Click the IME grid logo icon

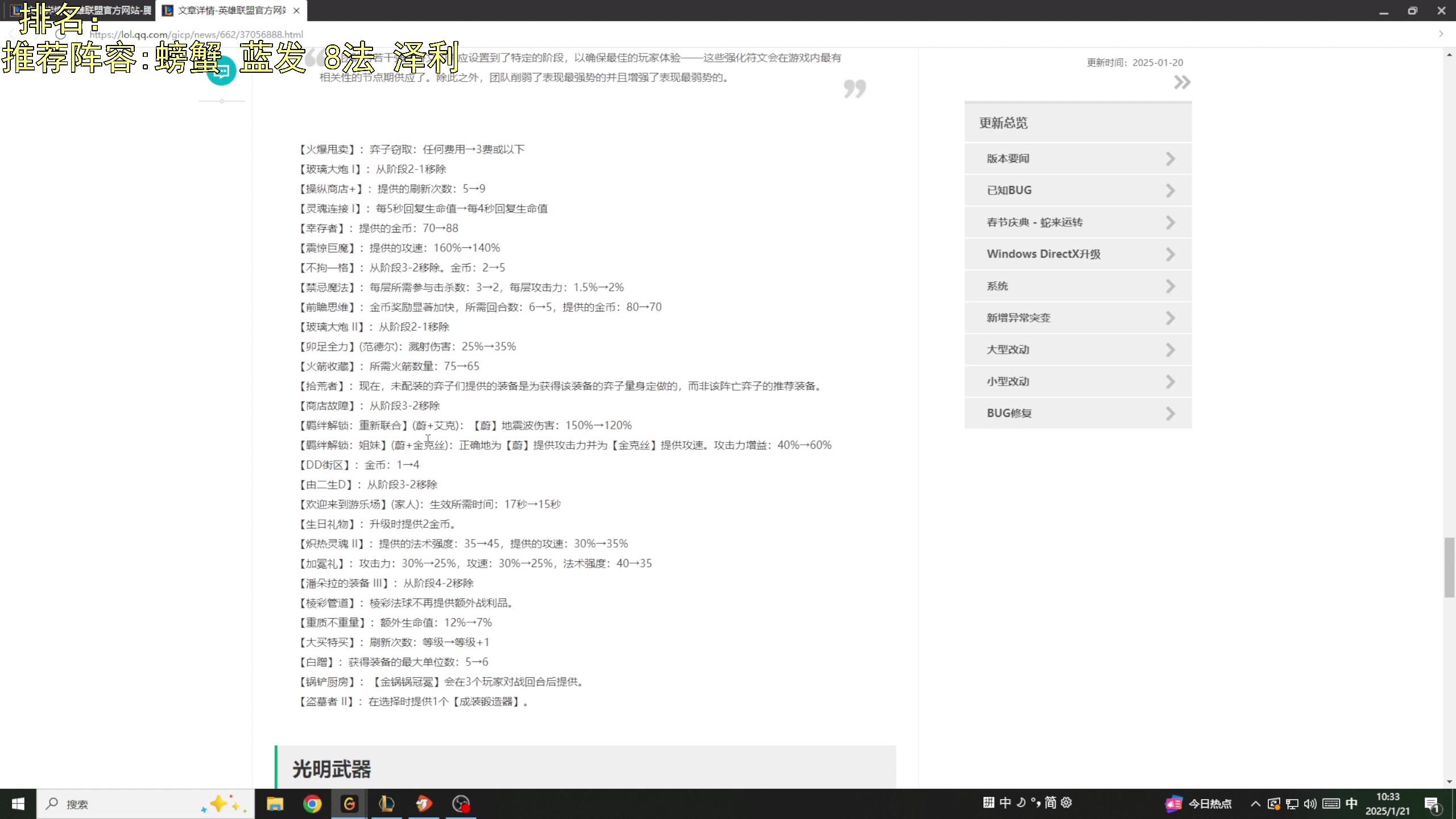pyautogui.click(x=988, y=803)
